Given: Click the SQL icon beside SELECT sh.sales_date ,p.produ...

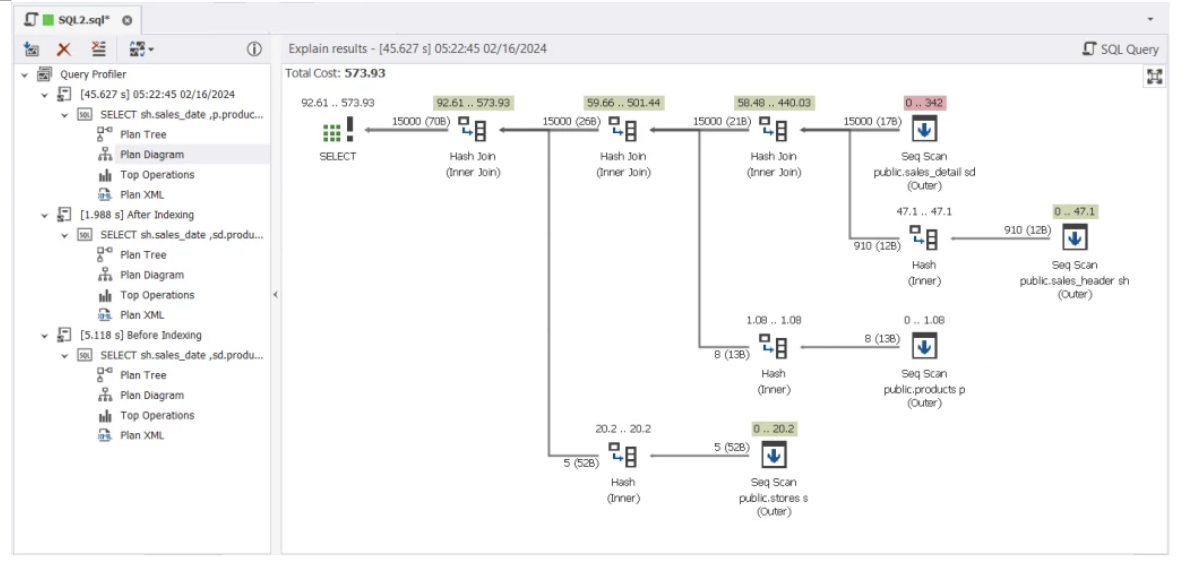Looking at the screenshot, I should tap(84, 115).
